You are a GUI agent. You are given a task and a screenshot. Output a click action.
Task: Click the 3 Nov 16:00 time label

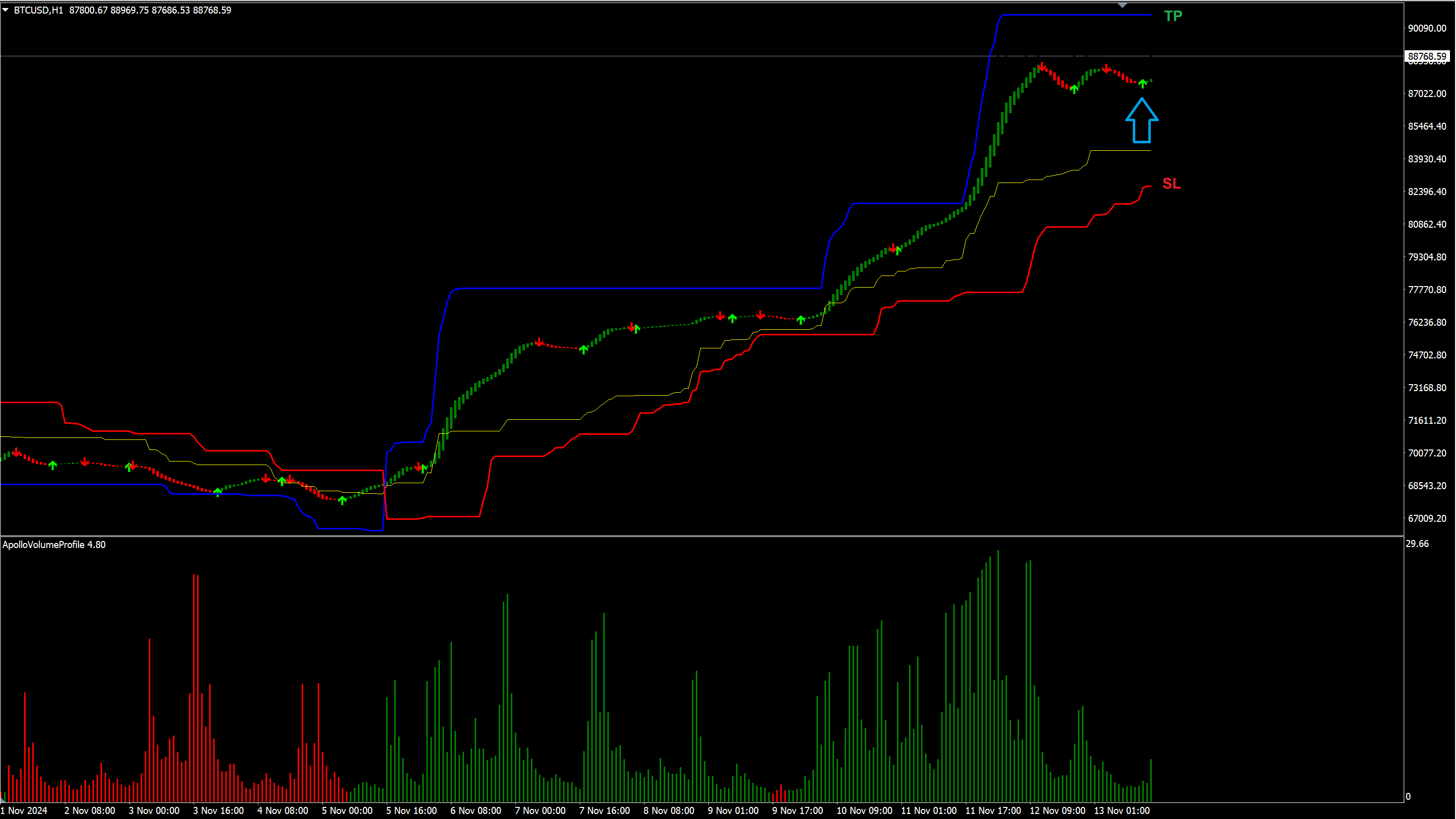point(219,810)
